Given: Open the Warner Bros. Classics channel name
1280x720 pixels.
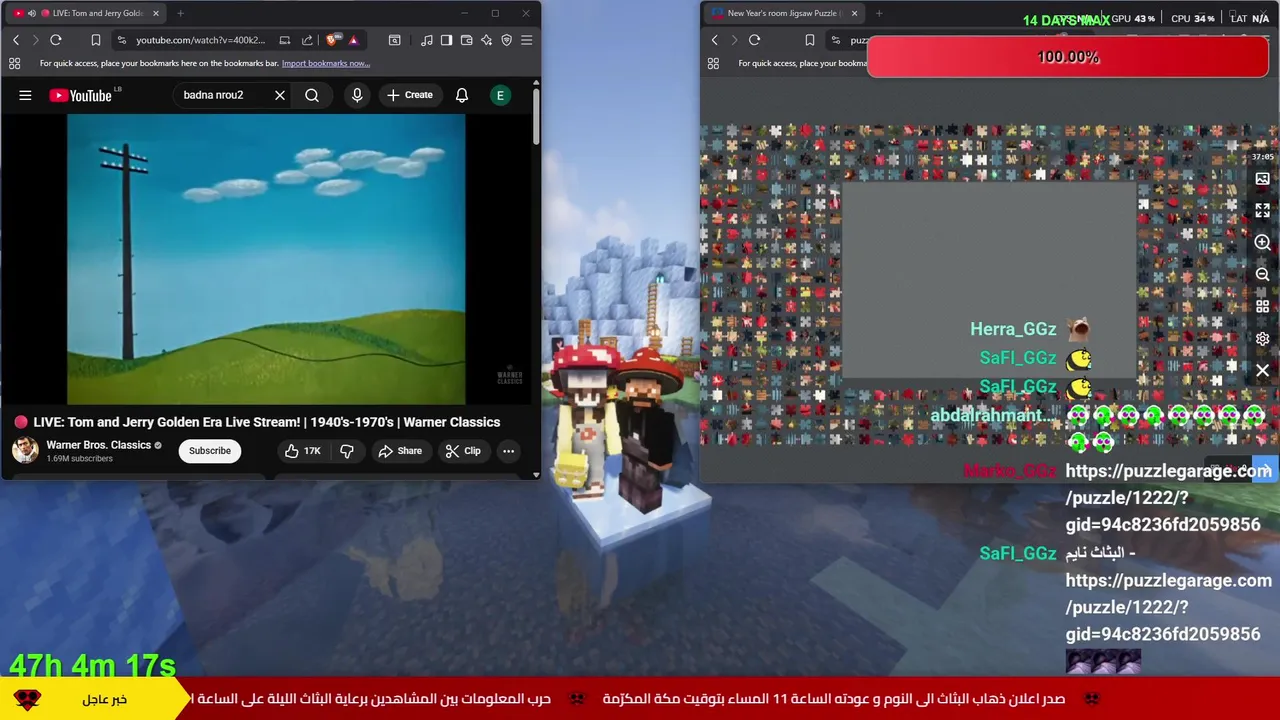Looking at the screenshot, I should [98, 445].
